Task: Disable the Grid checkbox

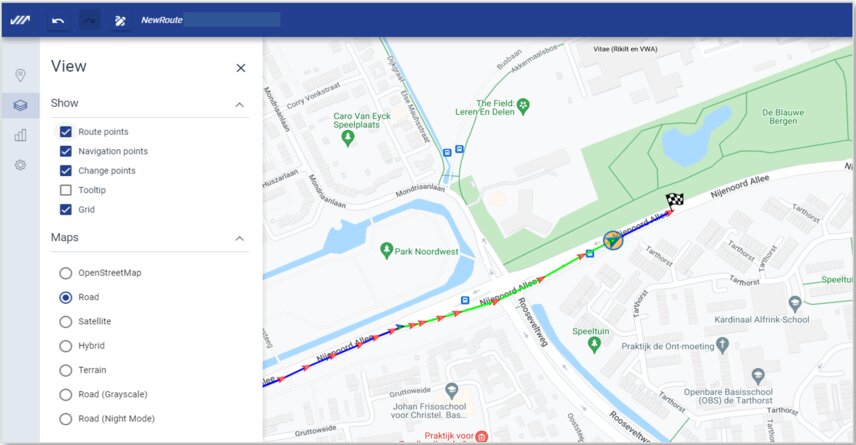Action: click(66, 210)
